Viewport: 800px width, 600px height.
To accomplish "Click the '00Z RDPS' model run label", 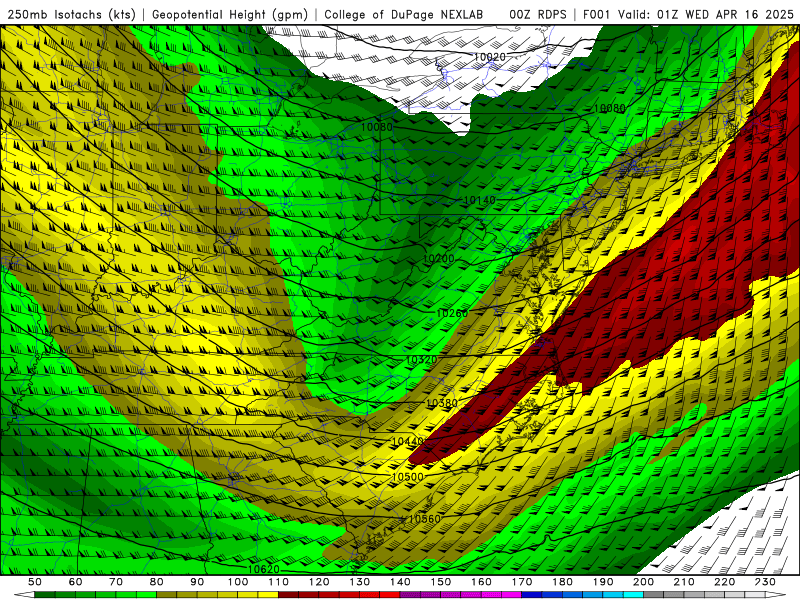I will 538,14.
